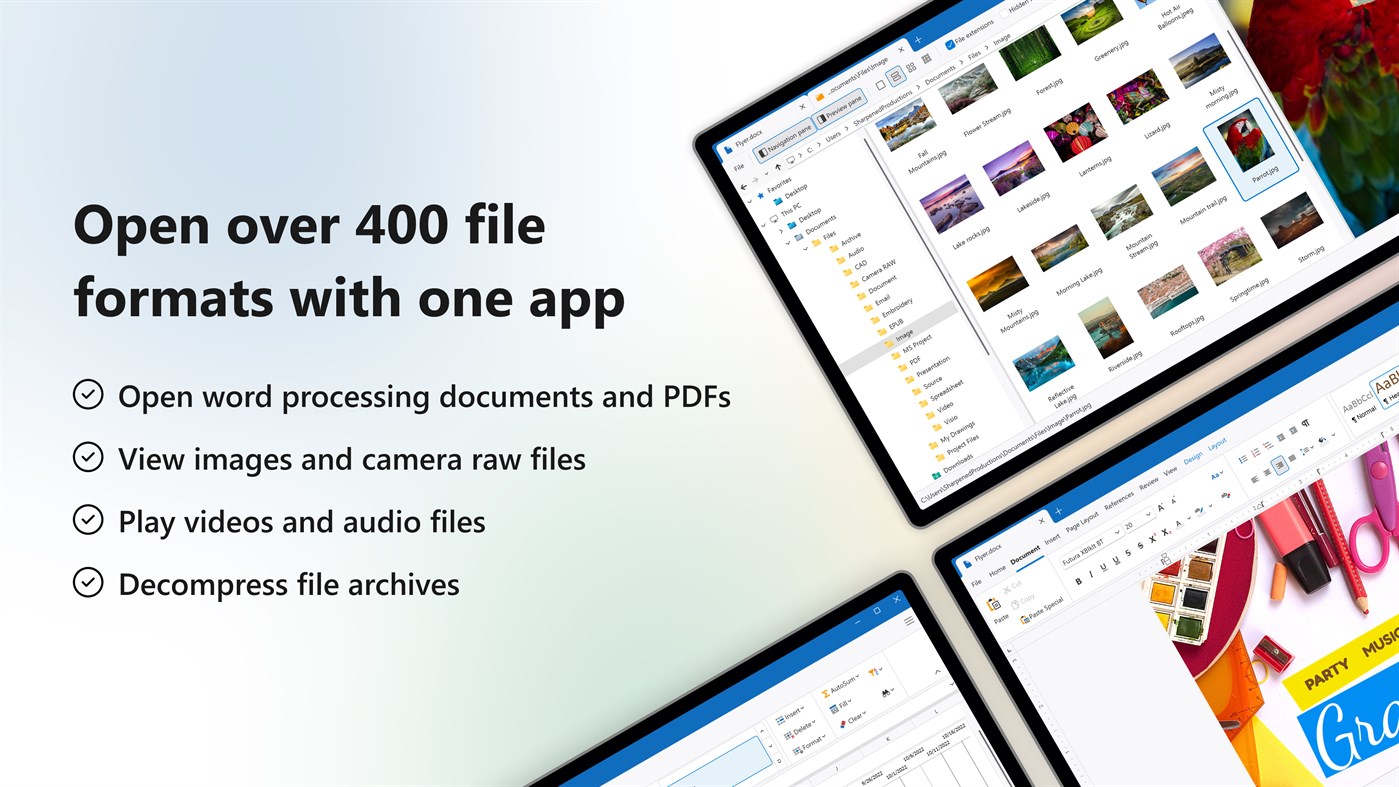Open the AutoSum dropdown in spreadsheet
This screenshot has width=1399, height=787.
[x=840, y=685]
